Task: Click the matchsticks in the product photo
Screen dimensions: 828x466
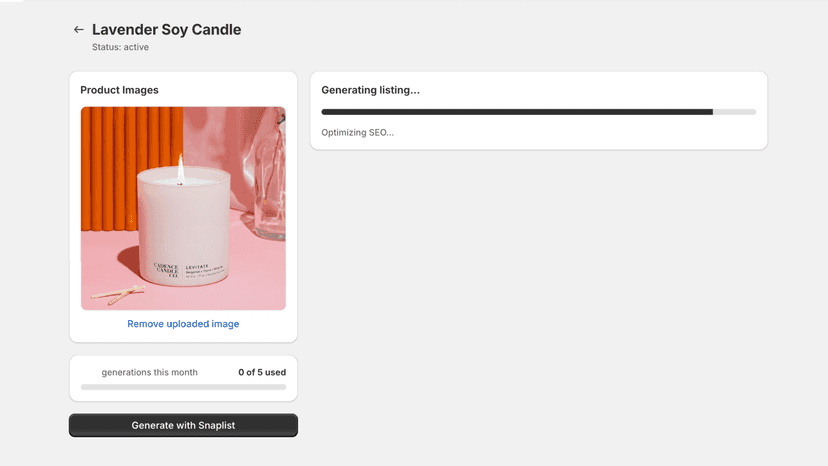Action: [119, 294]
